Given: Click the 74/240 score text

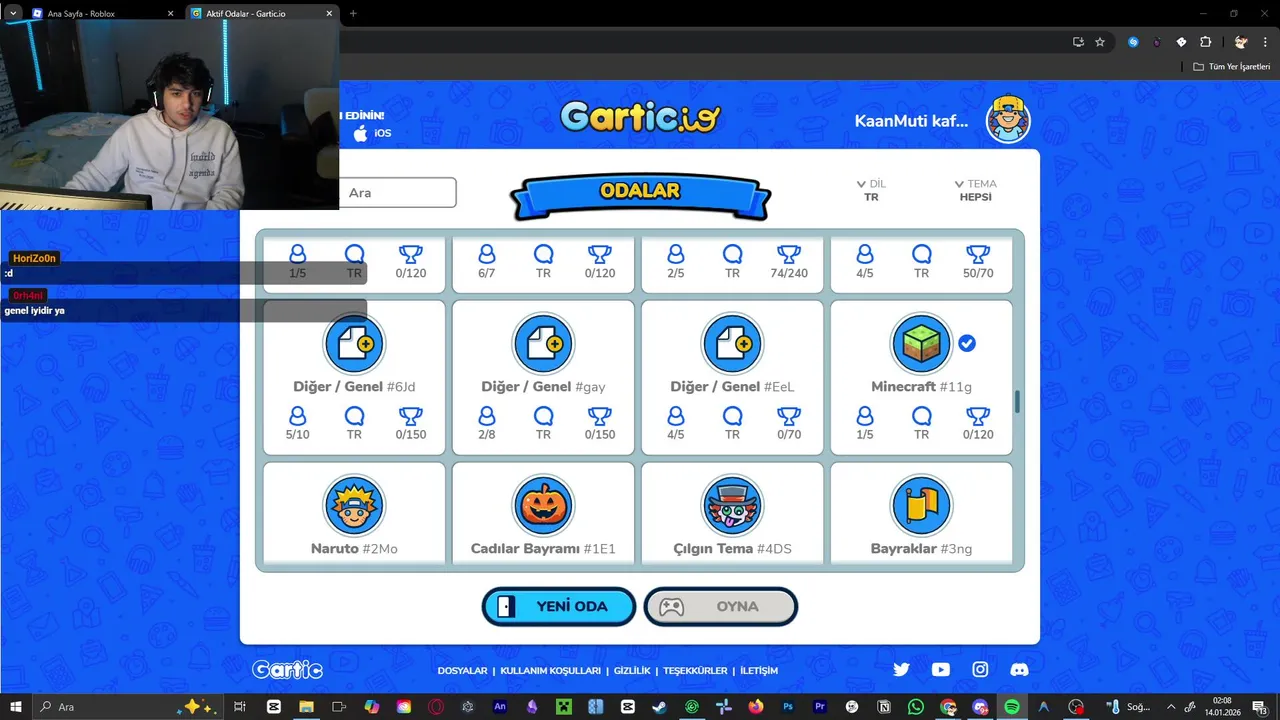Looking at the screenshot, I should (789, 273).
